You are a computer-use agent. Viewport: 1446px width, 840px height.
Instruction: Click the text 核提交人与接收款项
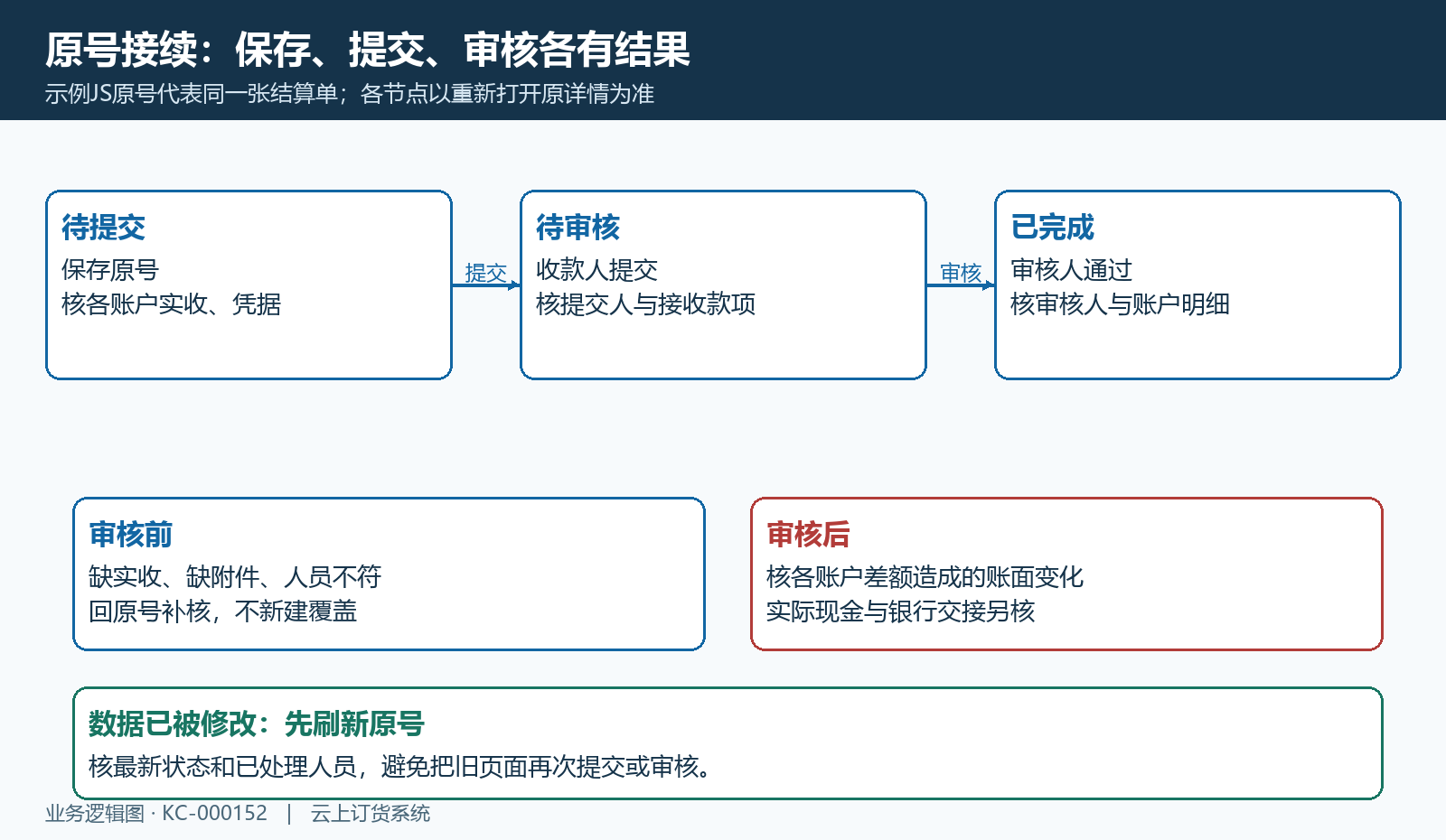click(x=645, y=304)
